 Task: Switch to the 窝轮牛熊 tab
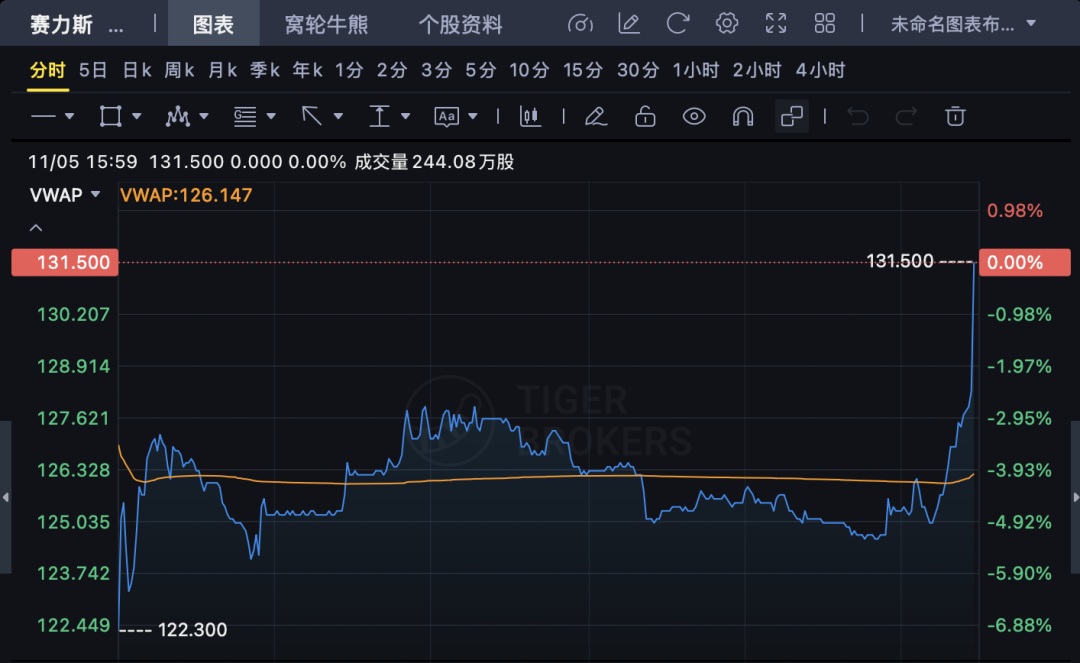click(x=326, y=24)
